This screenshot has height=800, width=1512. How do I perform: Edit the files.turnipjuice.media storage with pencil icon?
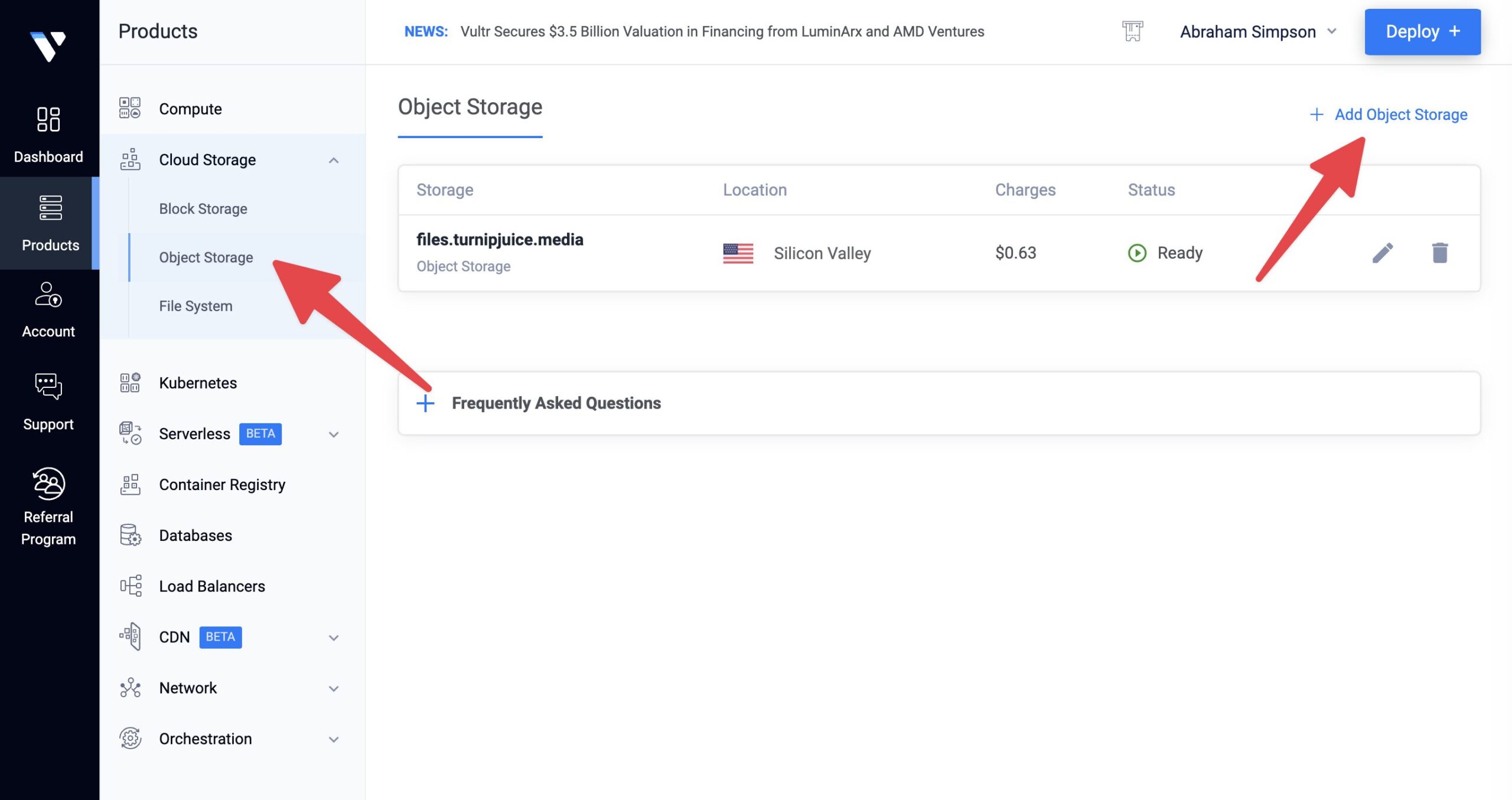pyautogui.click(x=1382, y=253)
